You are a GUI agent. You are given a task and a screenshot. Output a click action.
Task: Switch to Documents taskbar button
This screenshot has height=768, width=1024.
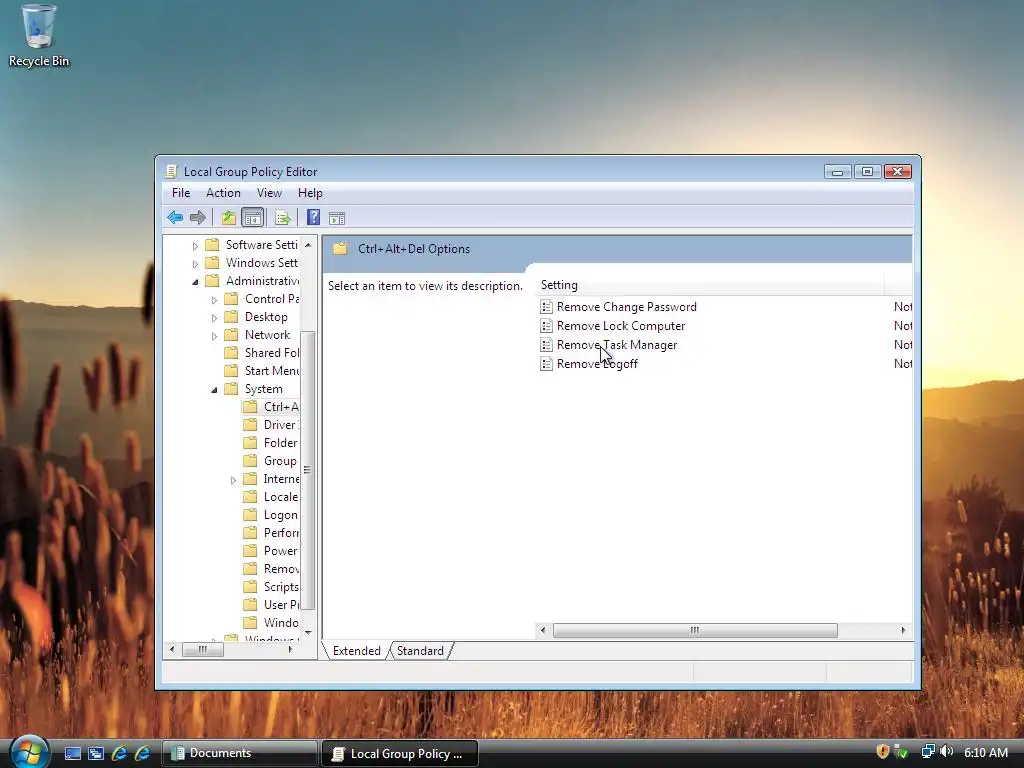pos(239,753)
